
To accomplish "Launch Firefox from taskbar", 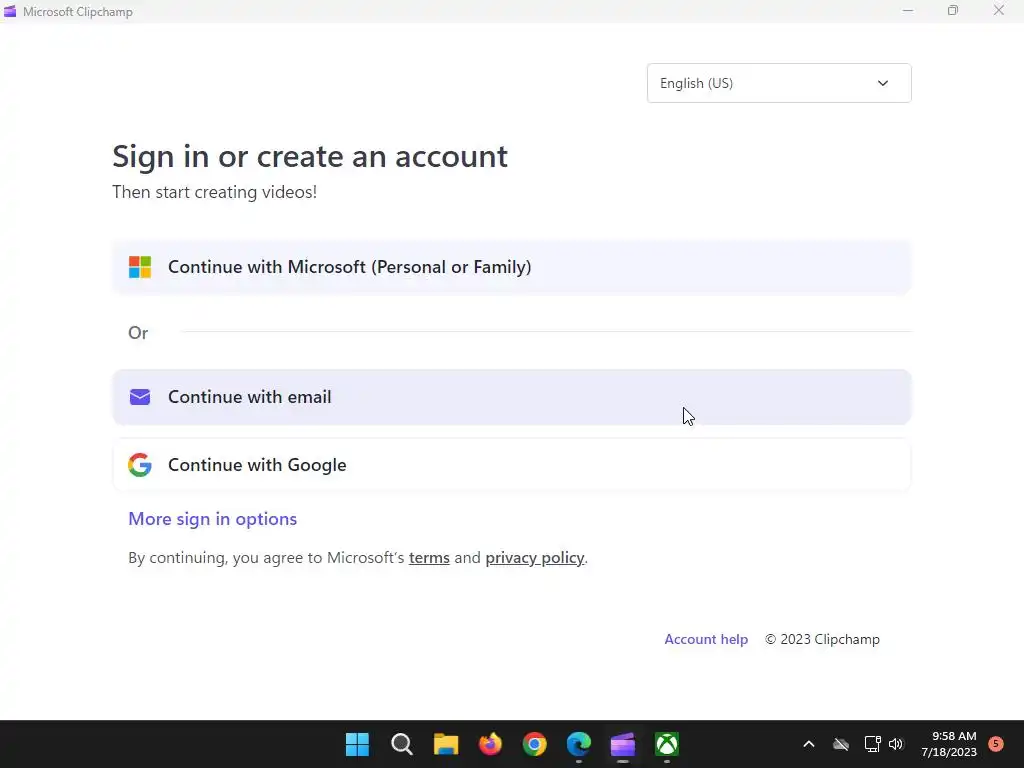I will (490, 744).
